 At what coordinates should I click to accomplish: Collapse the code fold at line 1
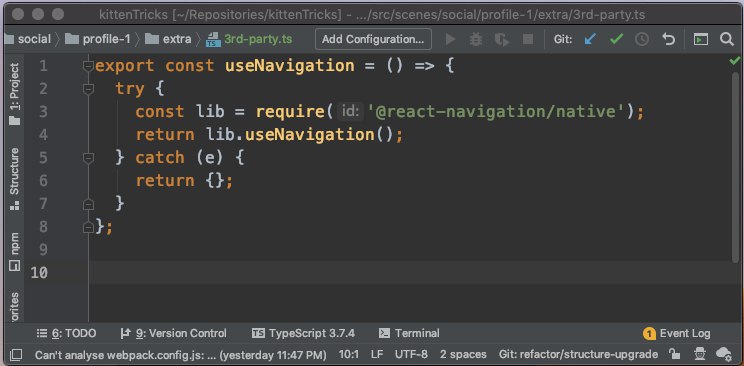pos(88,66)
